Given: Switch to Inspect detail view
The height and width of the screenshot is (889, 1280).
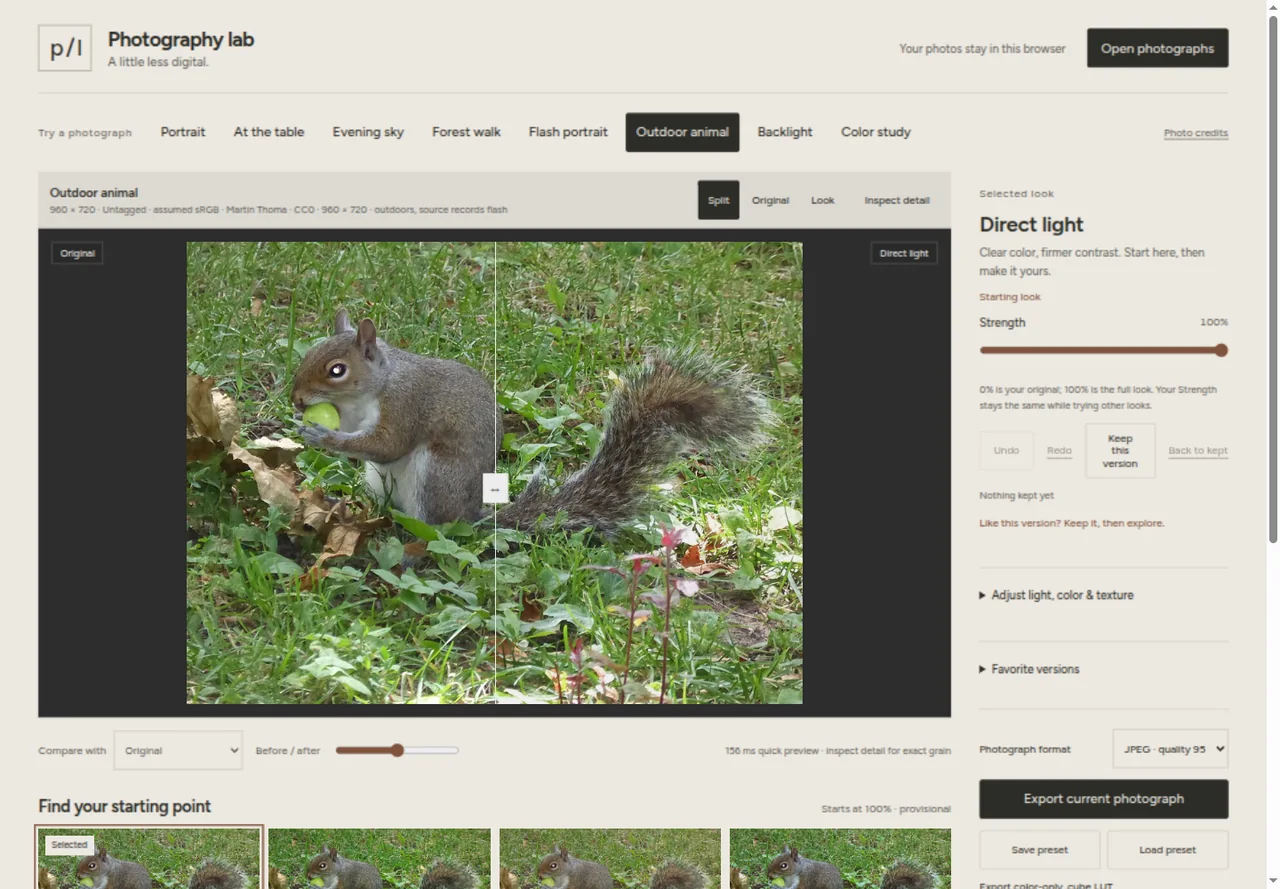Looking at the screenshot, I should (x=897, y=200).
